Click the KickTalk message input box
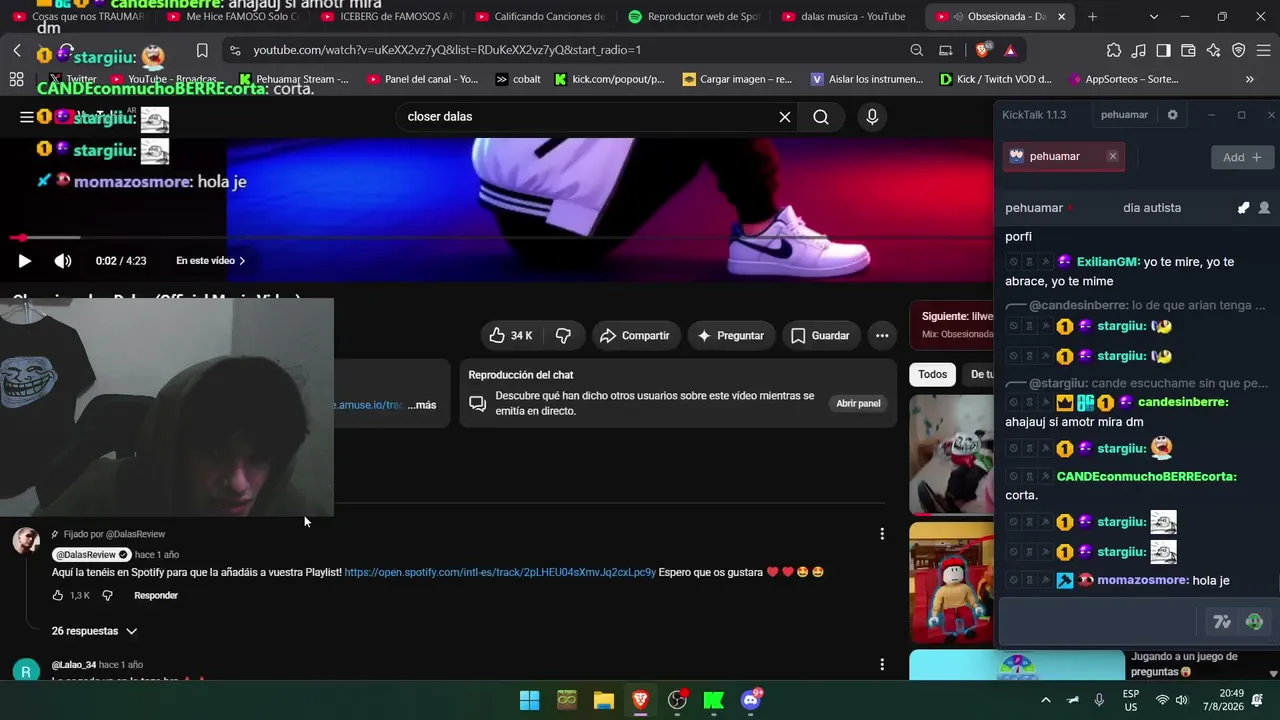 click(1100, 622)
